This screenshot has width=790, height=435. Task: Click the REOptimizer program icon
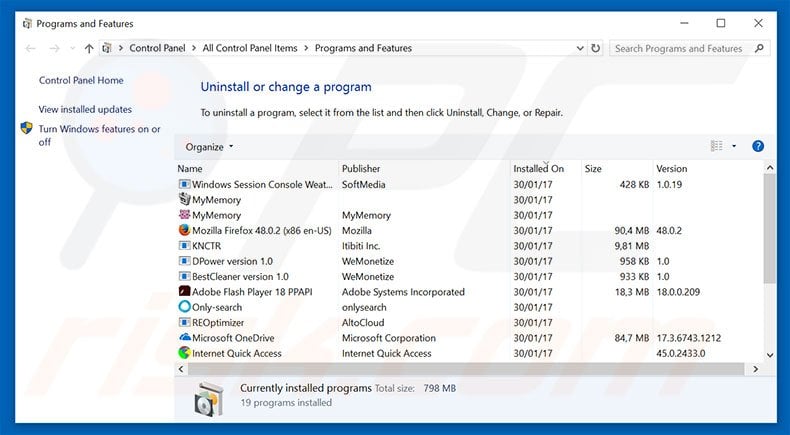(x=185, y=323)
